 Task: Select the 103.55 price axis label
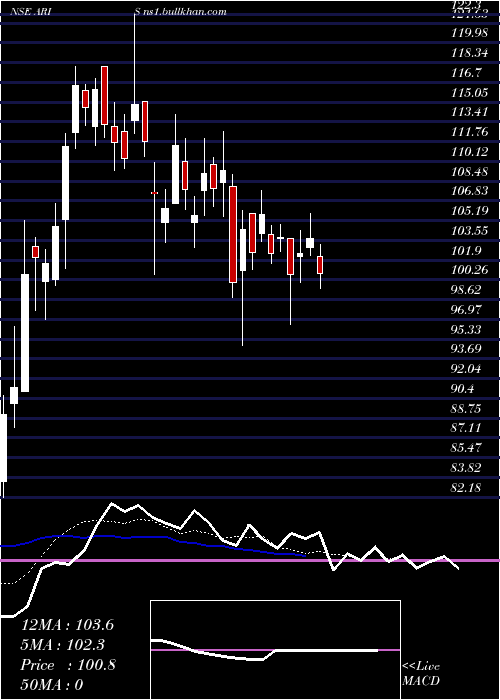pos(470,231)
